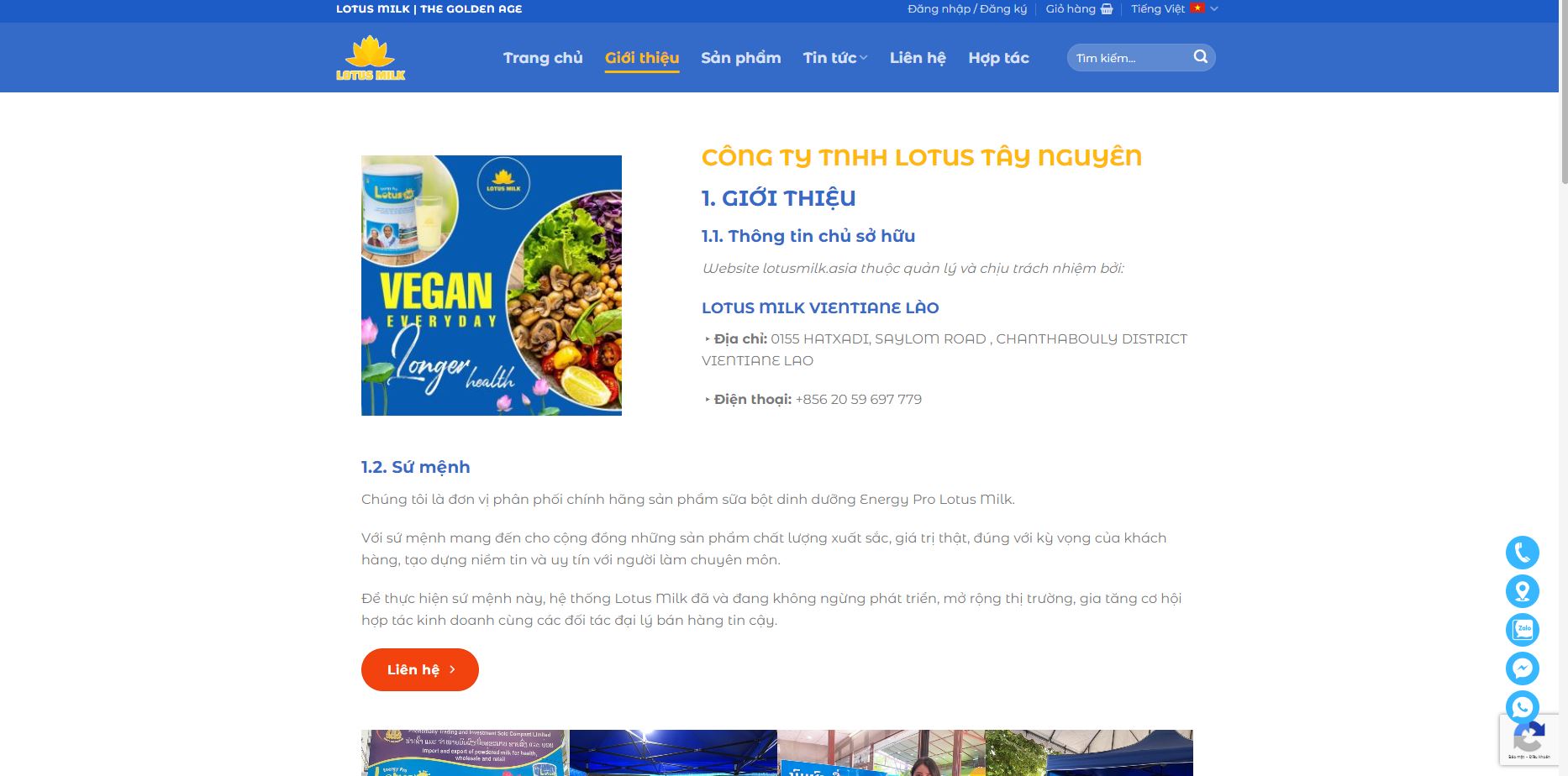Select the Giới thiệu menu item
The width and height of the screenshot is (1568, 776).
(642, 58)
